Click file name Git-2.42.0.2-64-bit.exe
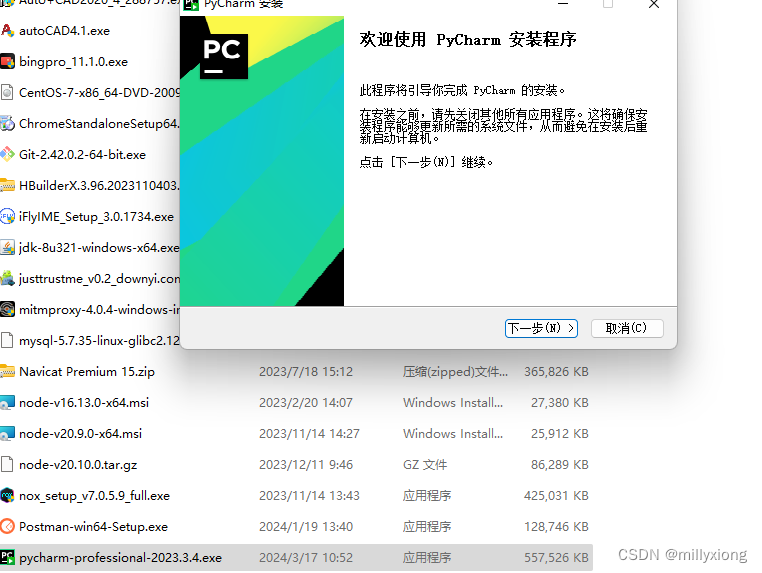 coord(83,155)
